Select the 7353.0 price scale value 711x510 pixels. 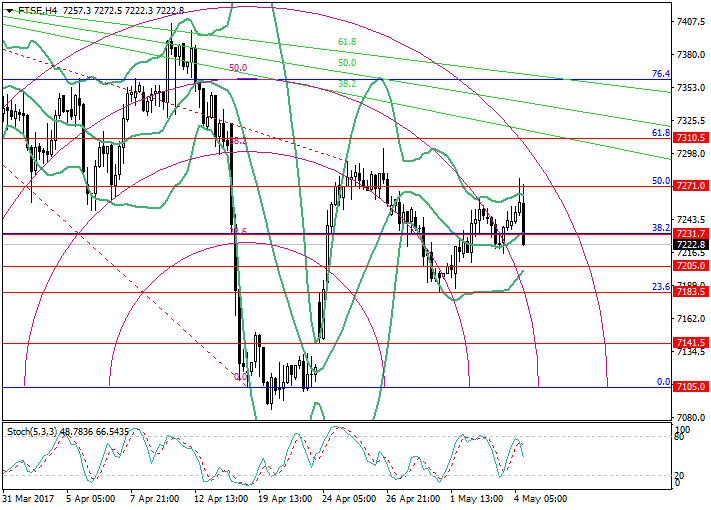[691, 87]
